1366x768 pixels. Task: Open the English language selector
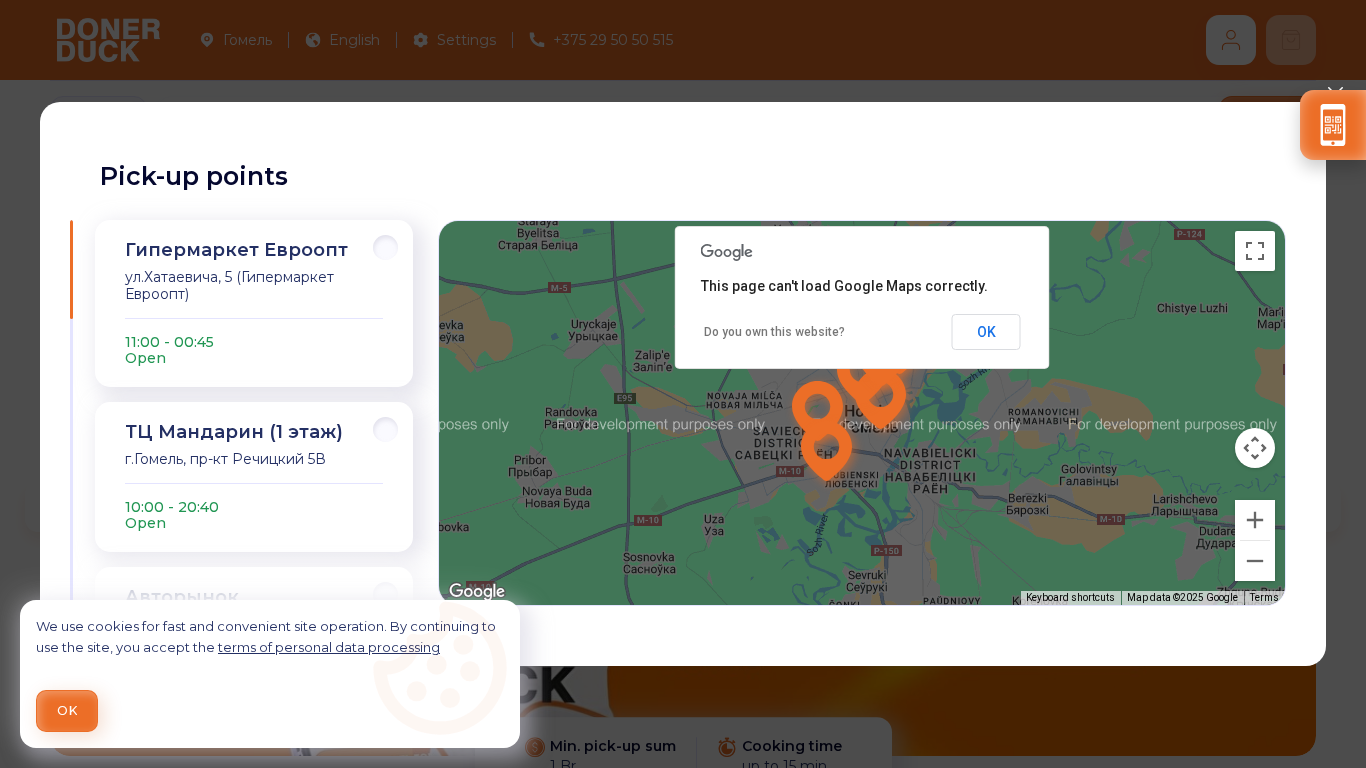[343, 40]
